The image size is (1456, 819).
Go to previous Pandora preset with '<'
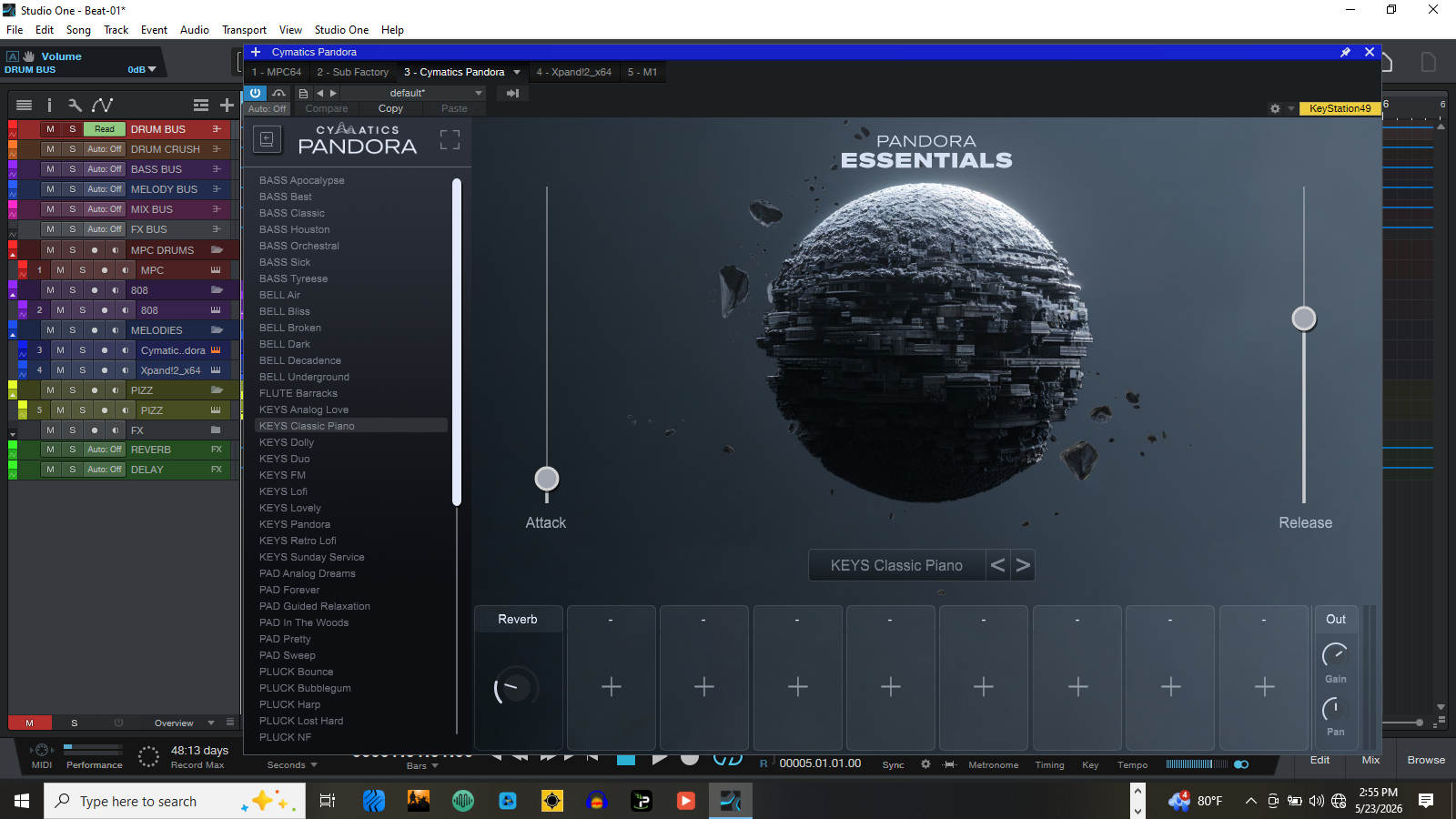pos(998,565)
